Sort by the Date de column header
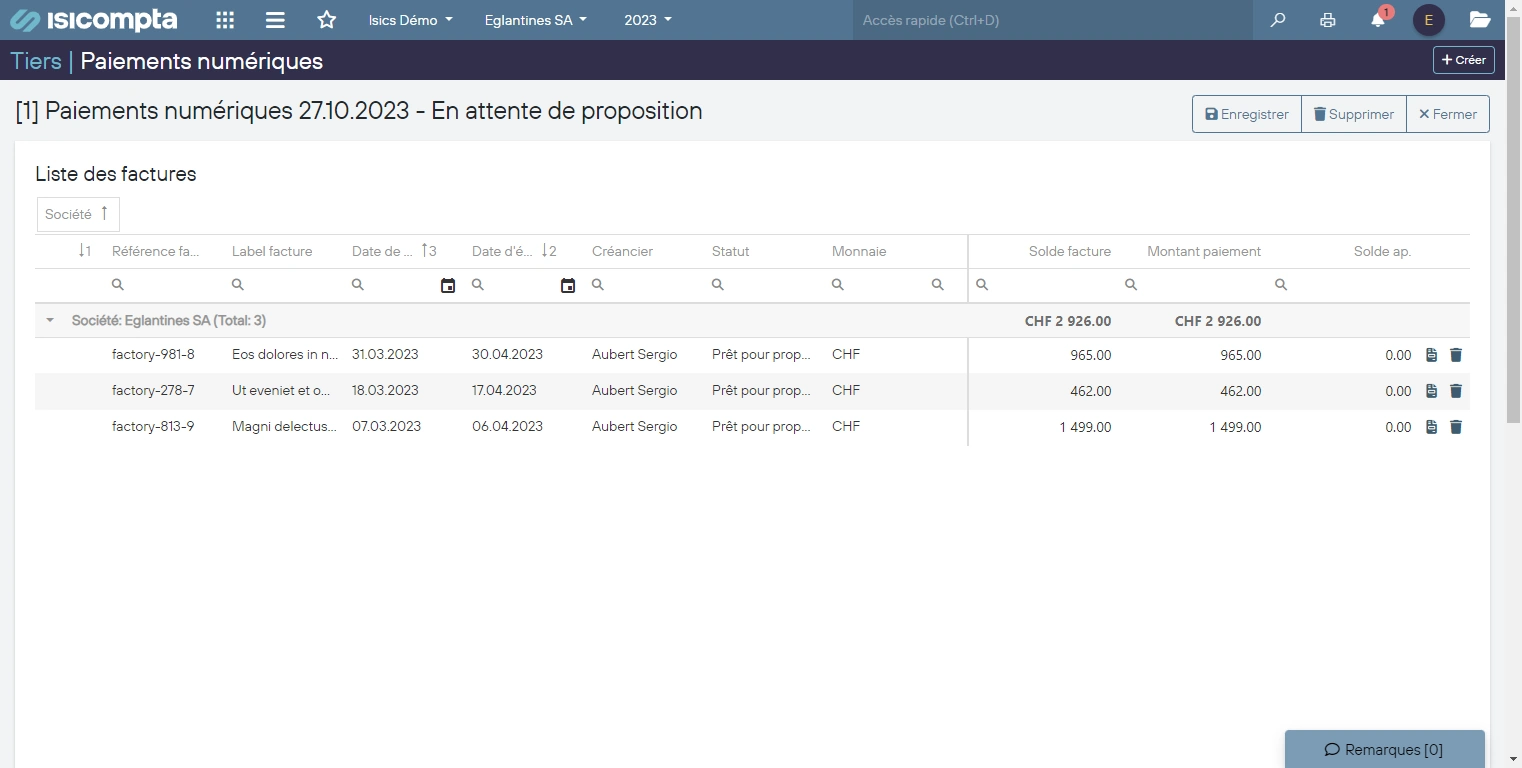The image size is (1522, 768). pyautogui.click(x=394, y=252)
